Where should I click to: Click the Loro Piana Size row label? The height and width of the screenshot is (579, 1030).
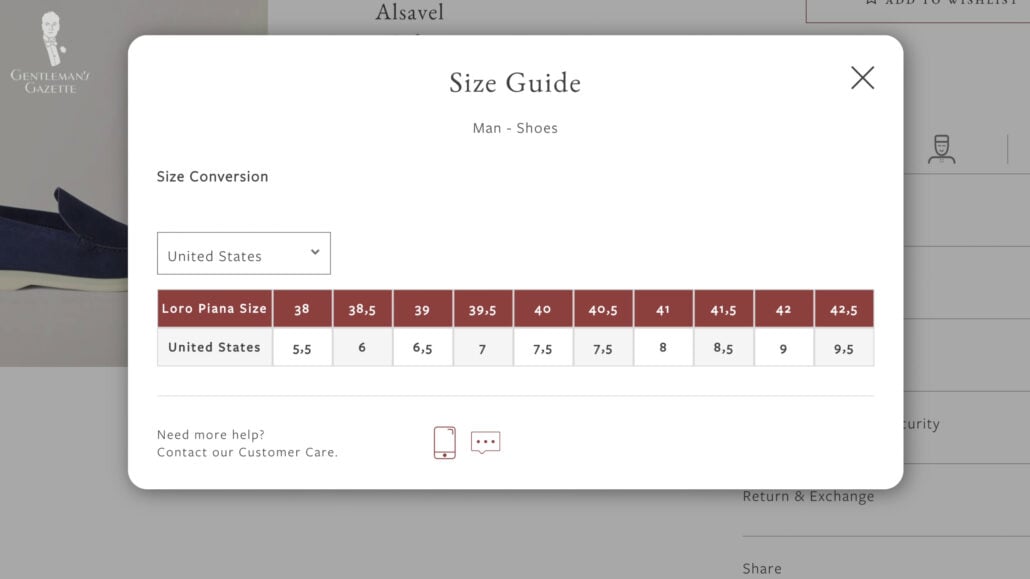tap(214, 309)
